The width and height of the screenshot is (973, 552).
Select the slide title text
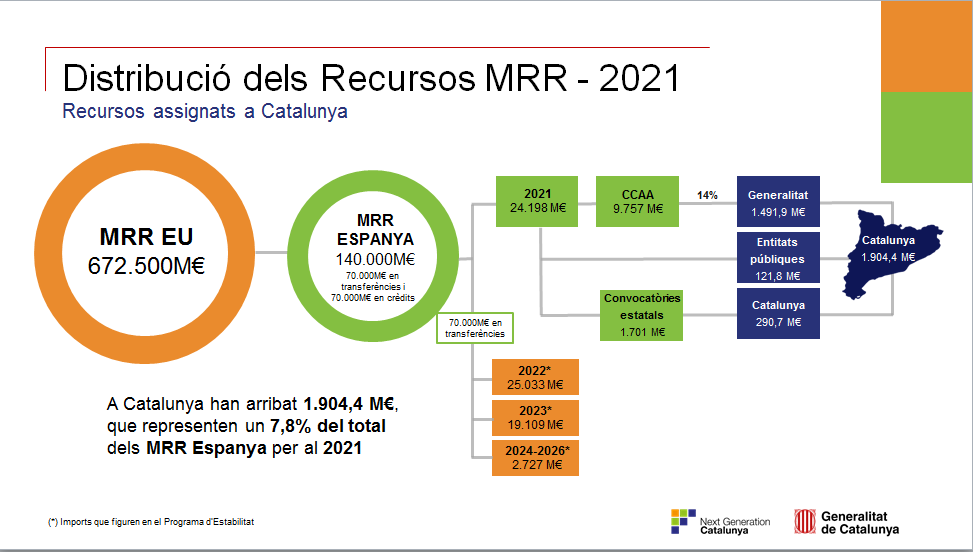click(x=371, y=78)
